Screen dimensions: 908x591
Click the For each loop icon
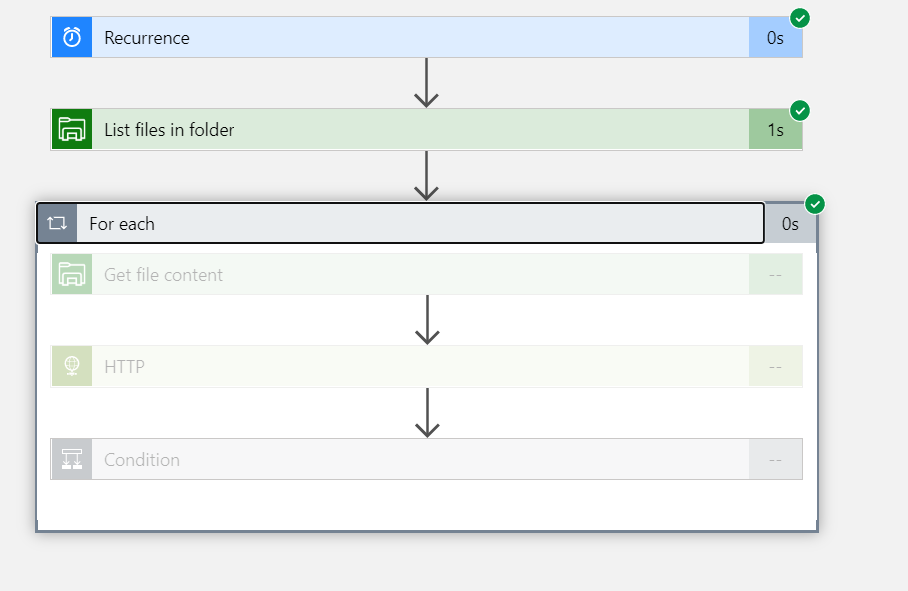pos(57,224)
